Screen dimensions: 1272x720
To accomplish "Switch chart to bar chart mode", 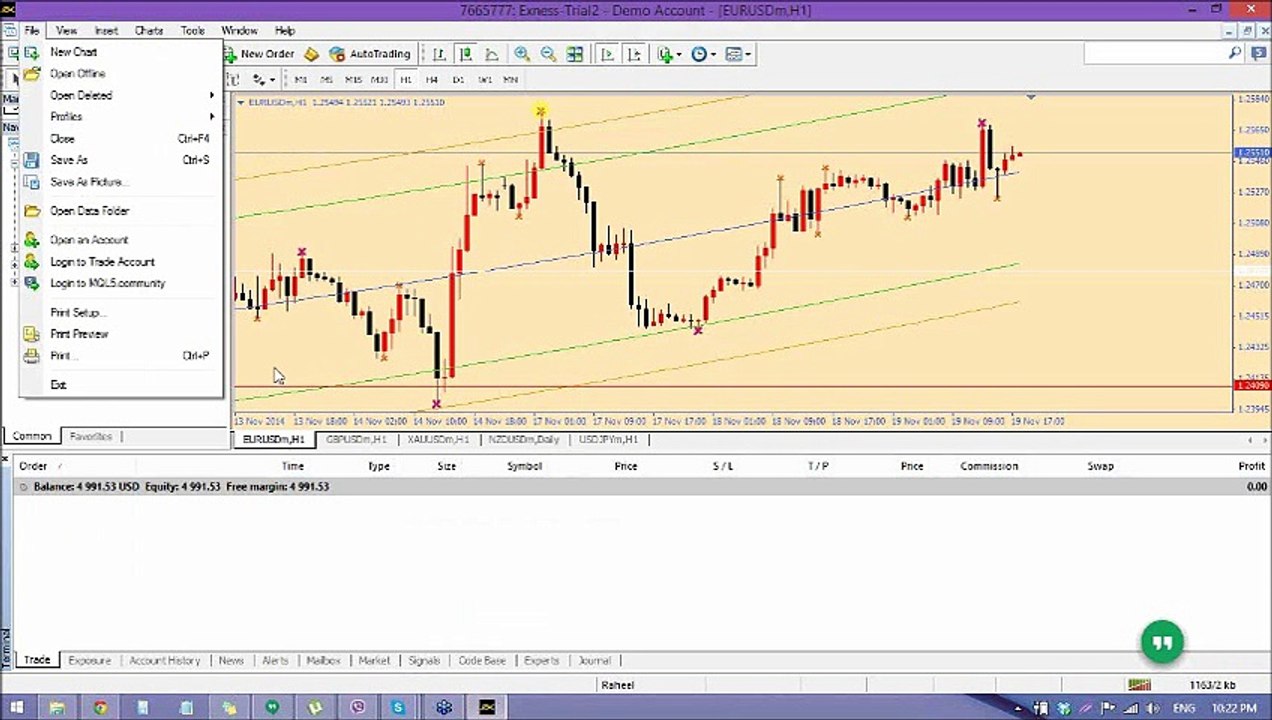I will pos(439,54).
